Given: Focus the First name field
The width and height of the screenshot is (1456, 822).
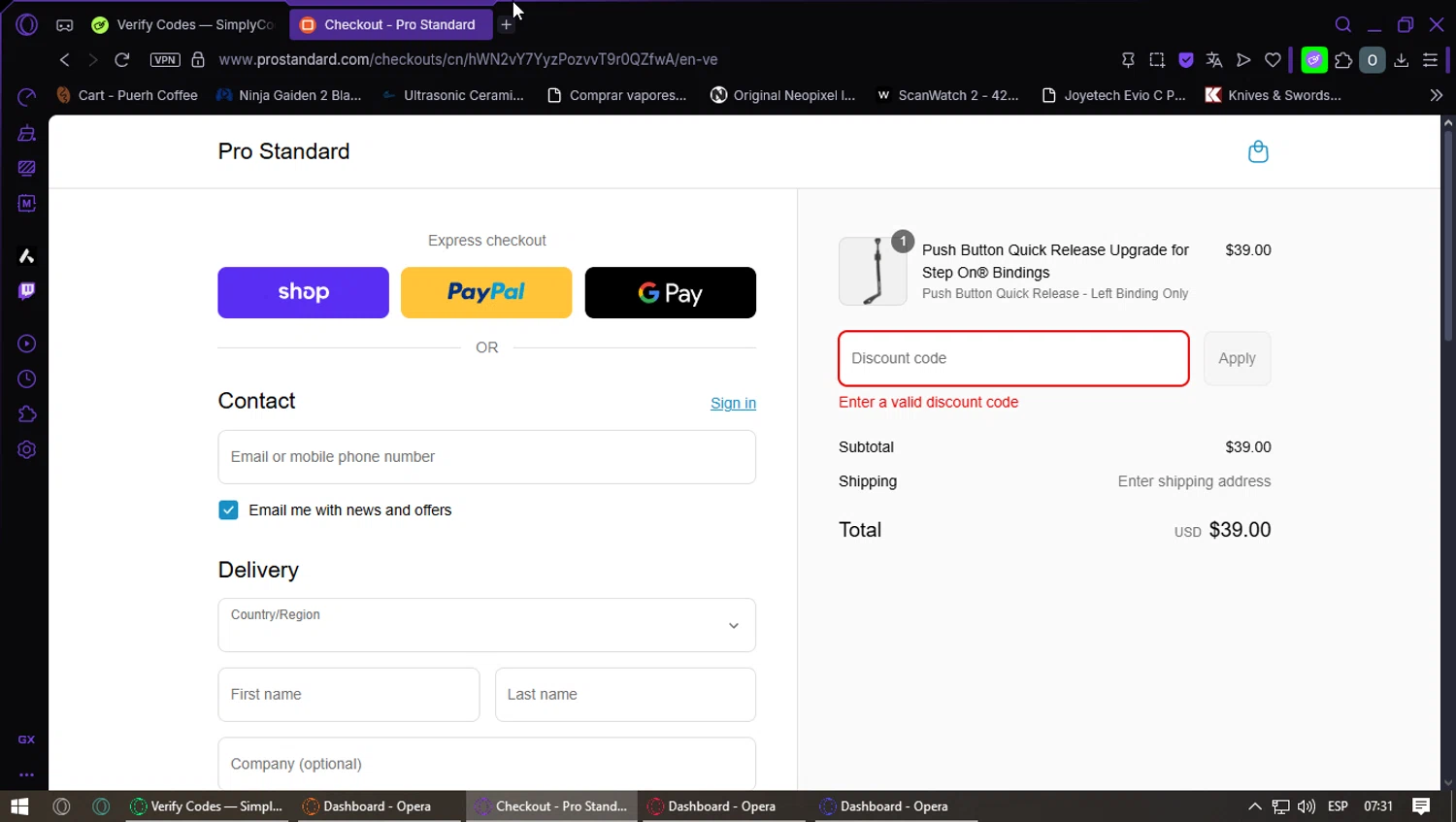Looking at the screenshot, I should [348, 695].
